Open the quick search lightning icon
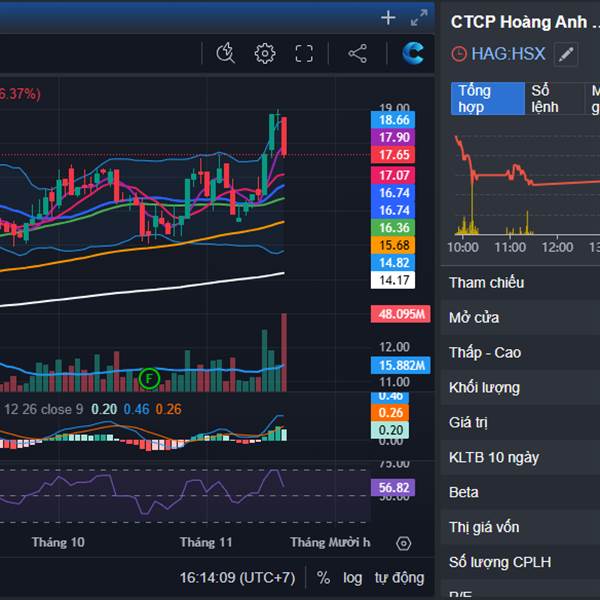The width and height of the screenshot is (600, 600). tap(226, 53)
